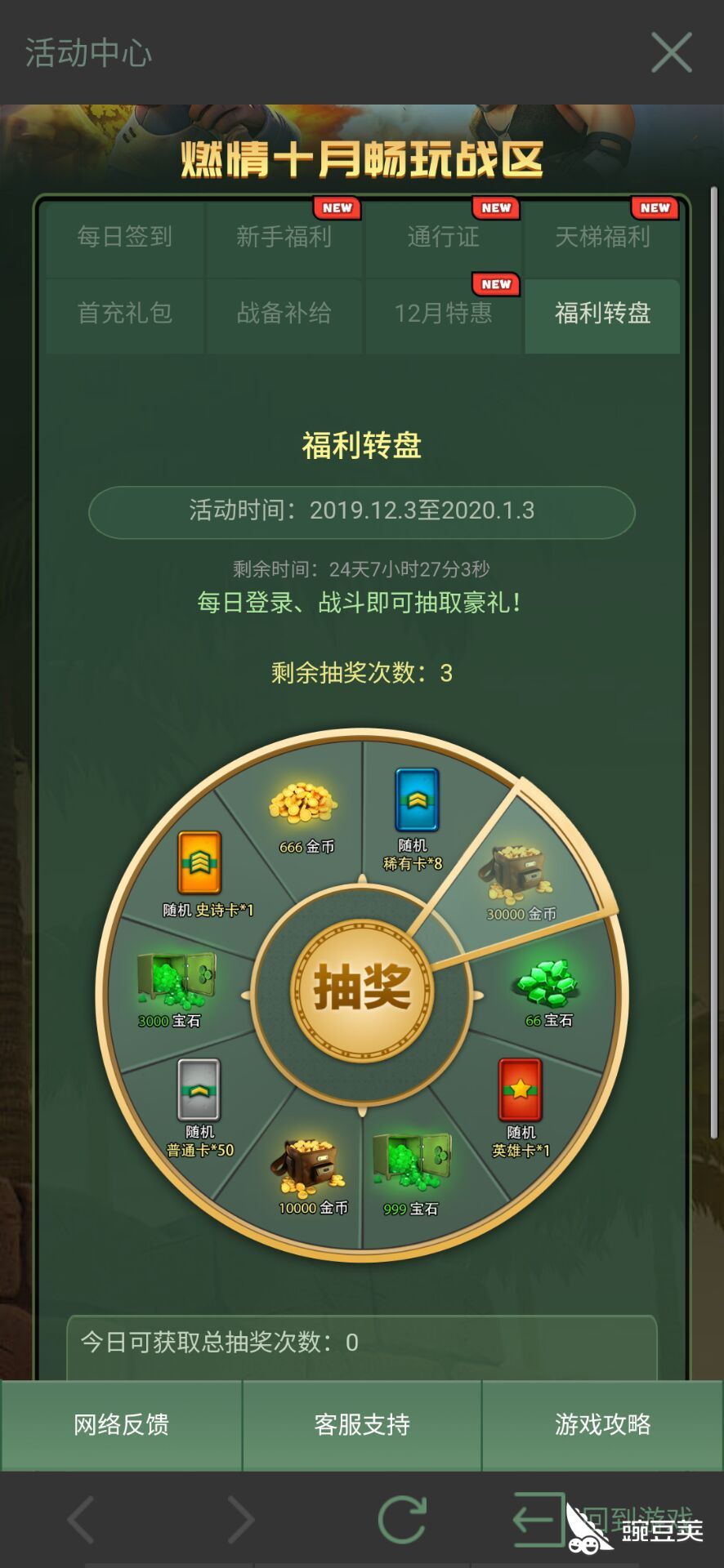Select the red 随机英雄卡*1 card
The image size is (724, 1568).
pos(521,1089)
